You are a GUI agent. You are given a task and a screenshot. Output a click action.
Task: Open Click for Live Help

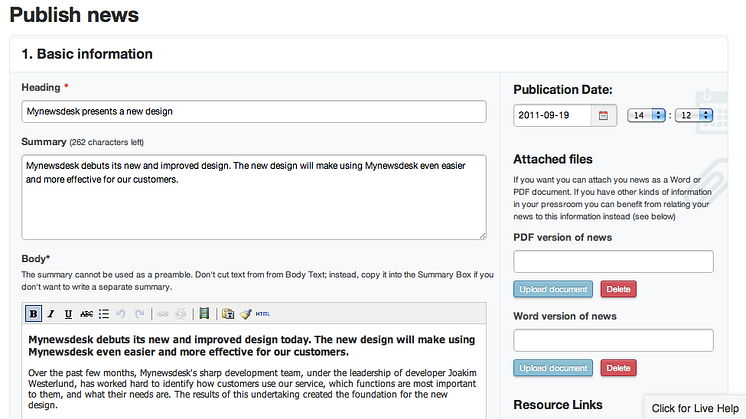point(695,408)
